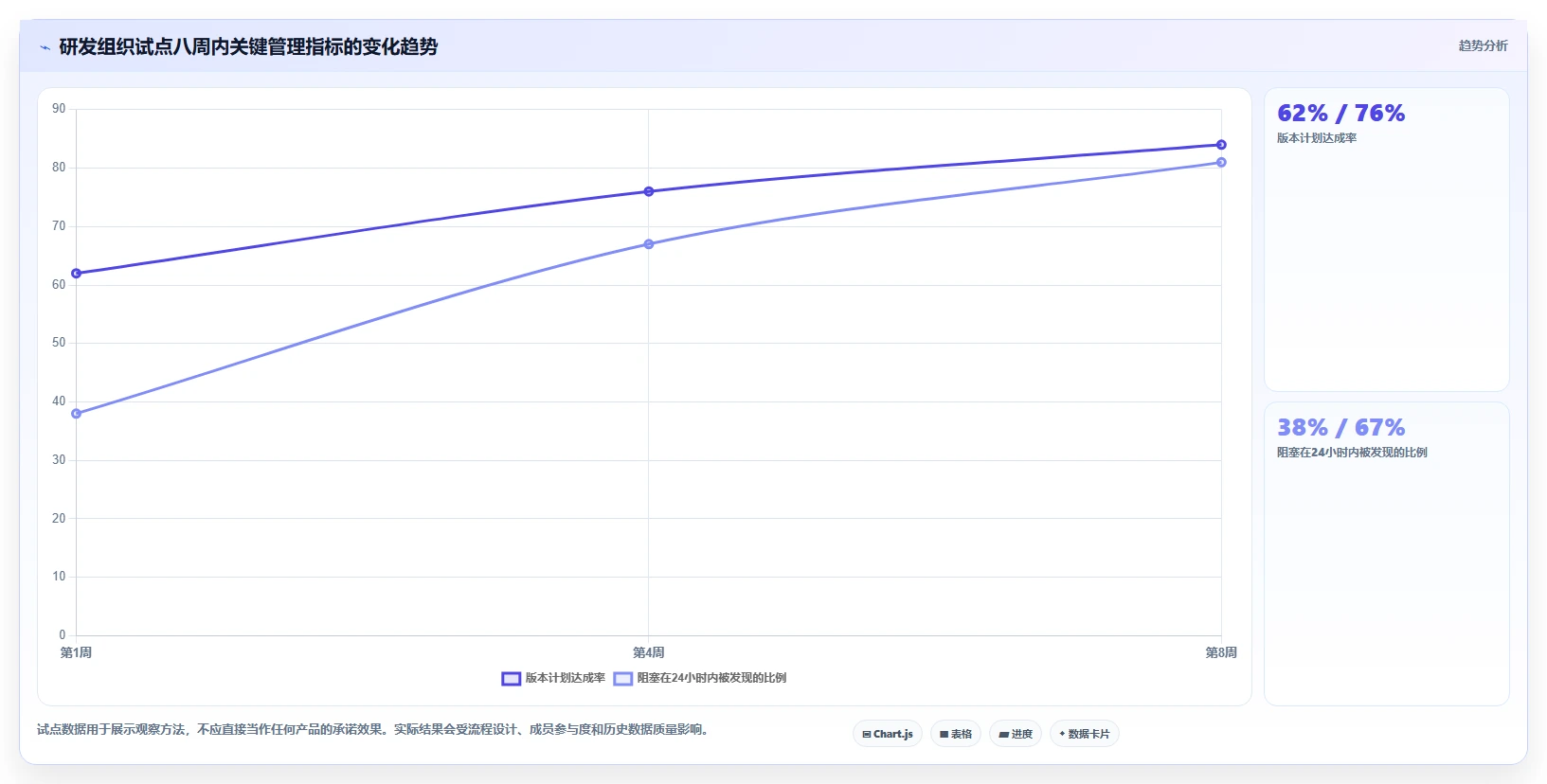Click the 版本计划达成率 data point at 第4周
The image size is (1547, 784).
tap(649, 191)
